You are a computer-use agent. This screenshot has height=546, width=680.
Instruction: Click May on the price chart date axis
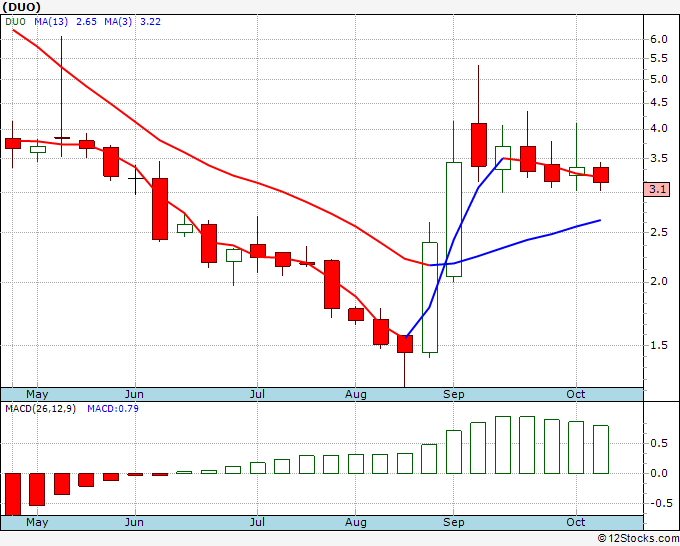coord(37,394)
